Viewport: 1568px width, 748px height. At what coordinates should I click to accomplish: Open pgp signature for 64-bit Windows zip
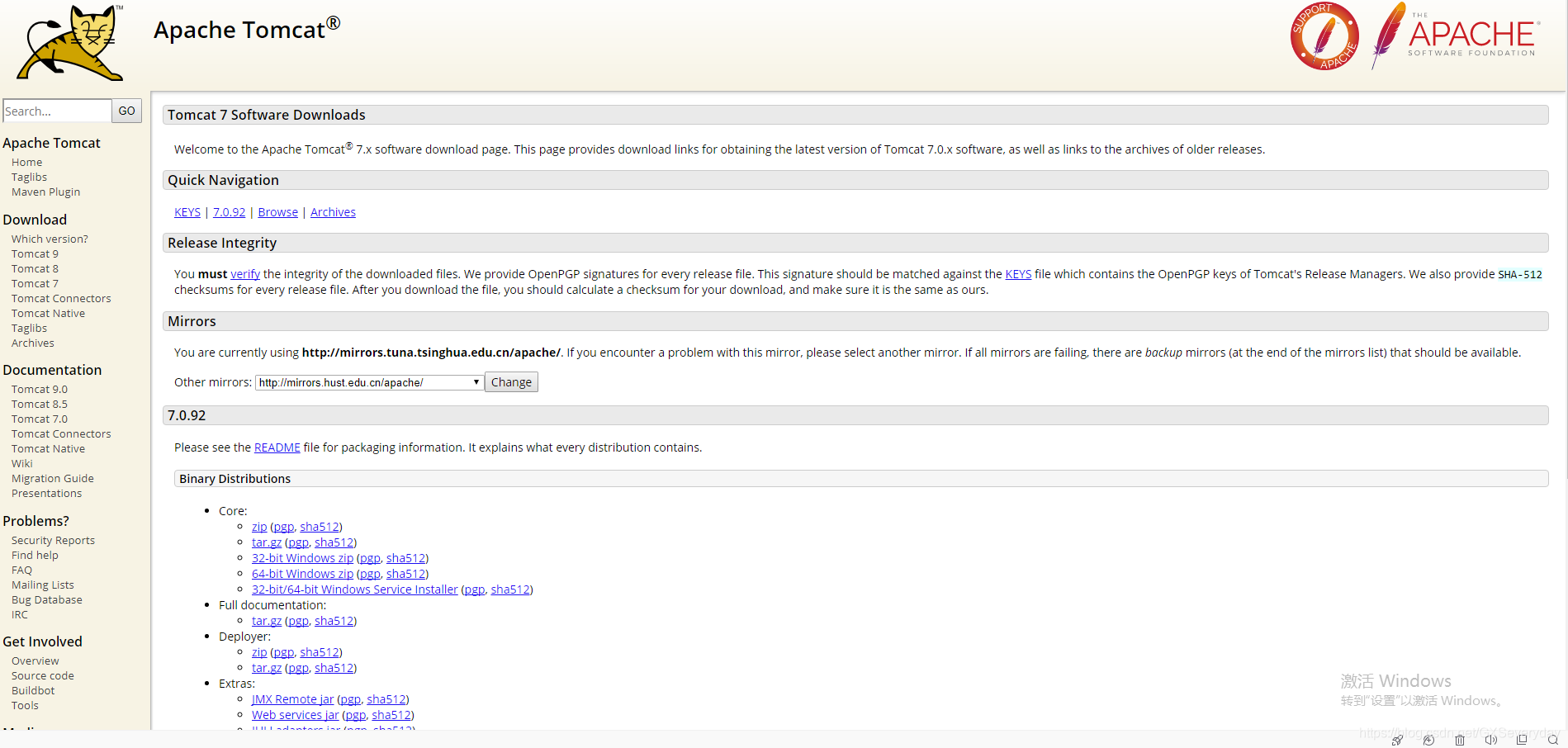click(x=370, y=574)
